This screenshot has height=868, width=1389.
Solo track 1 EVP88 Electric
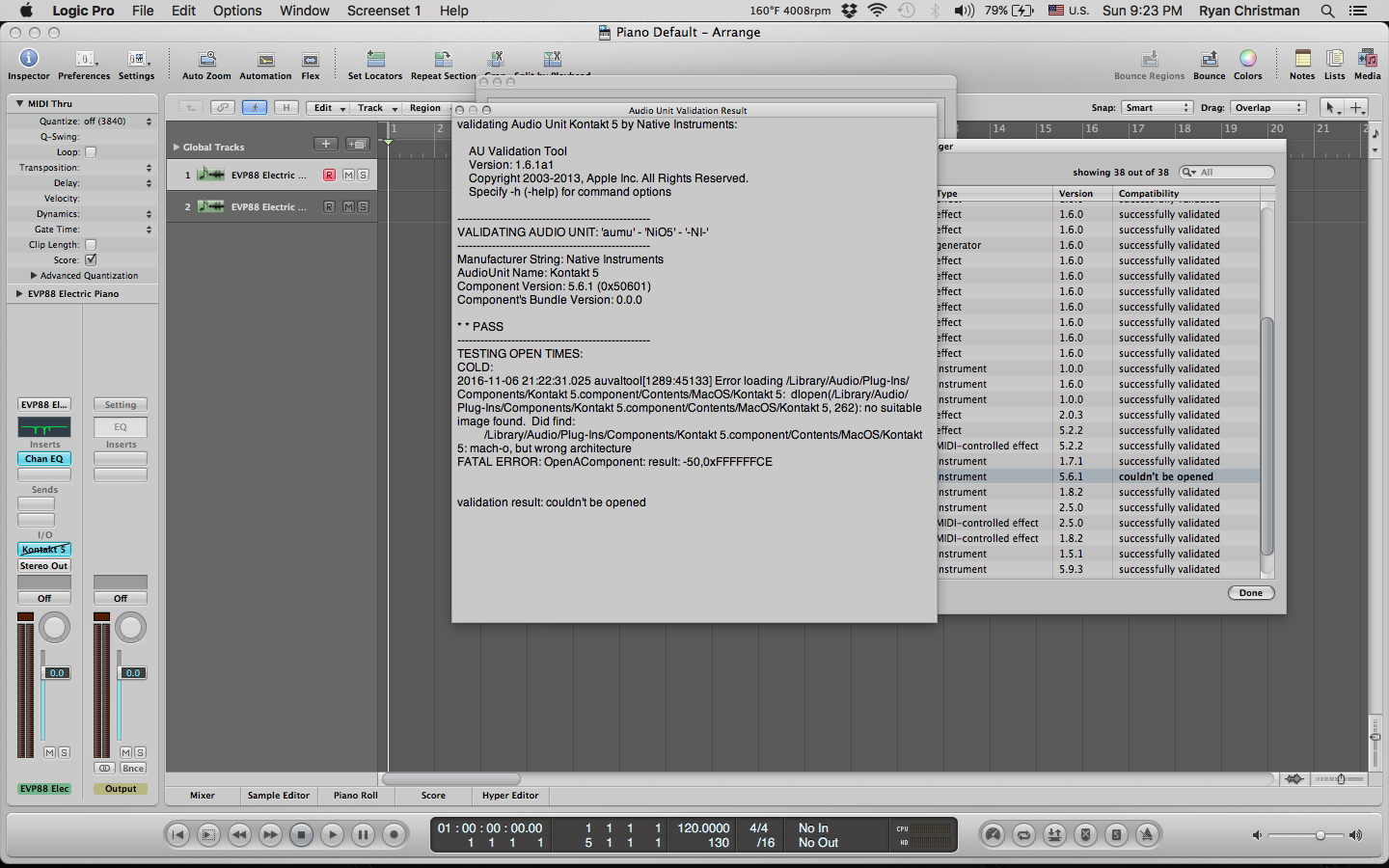[x=363, y=176]
